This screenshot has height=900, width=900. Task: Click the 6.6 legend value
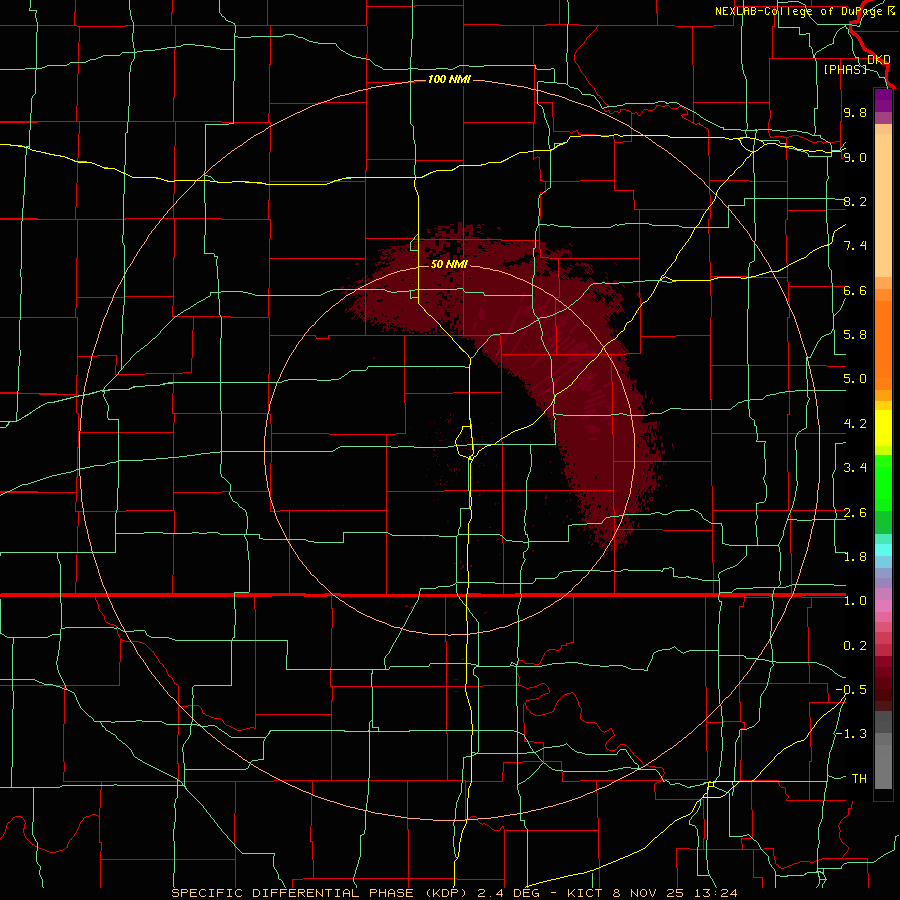[855, 290]
